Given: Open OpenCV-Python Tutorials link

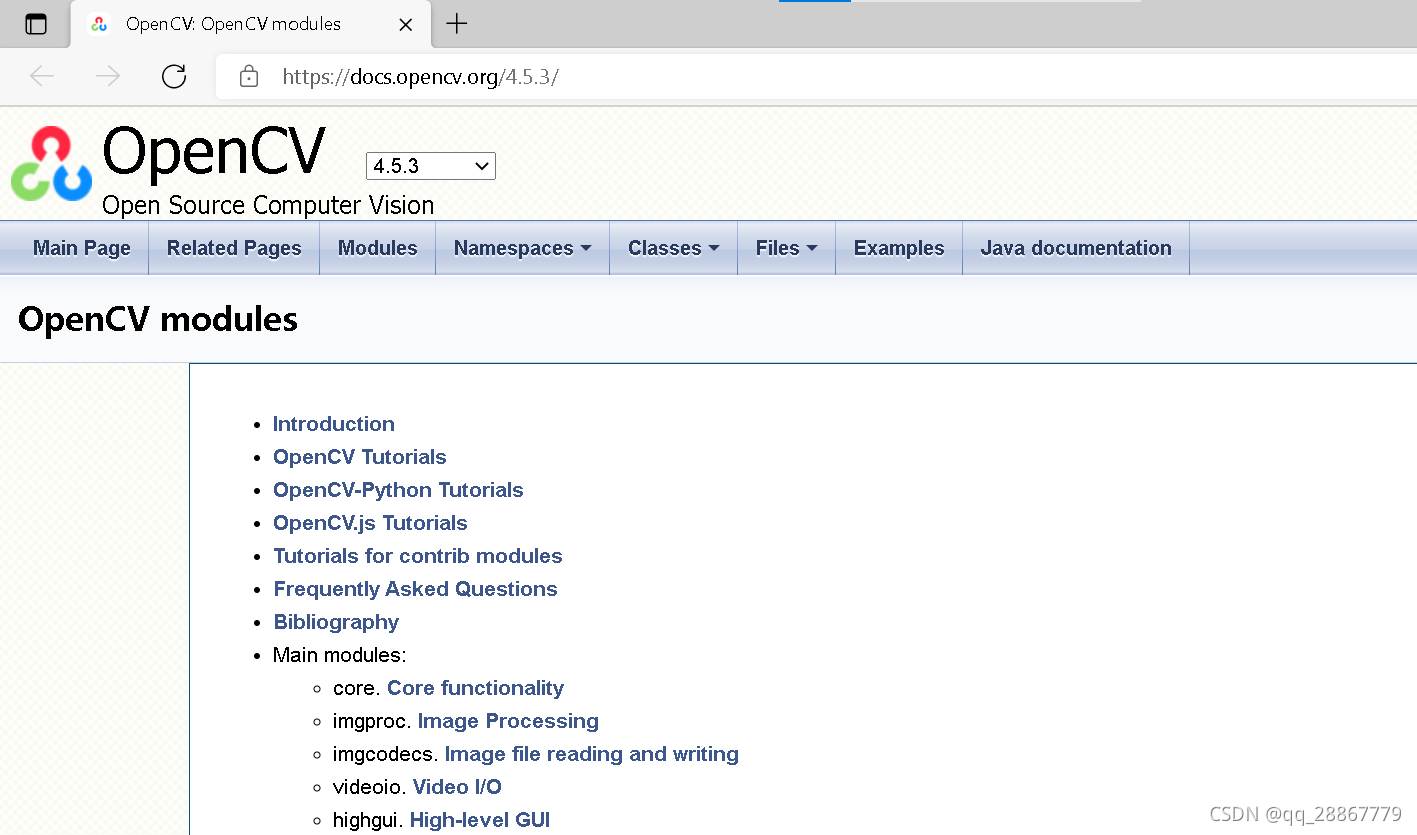Looking at the screenshot, I should [398, 490].
